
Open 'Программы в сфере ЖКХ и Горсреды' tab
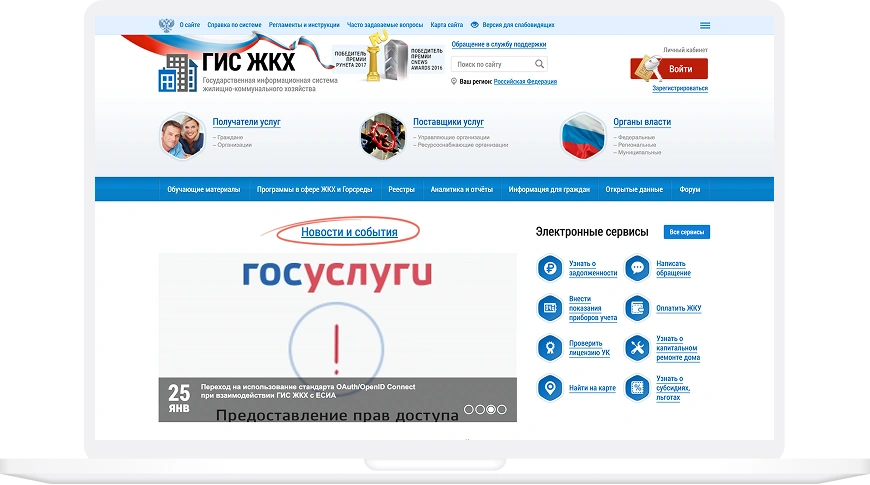coord(315,189)
